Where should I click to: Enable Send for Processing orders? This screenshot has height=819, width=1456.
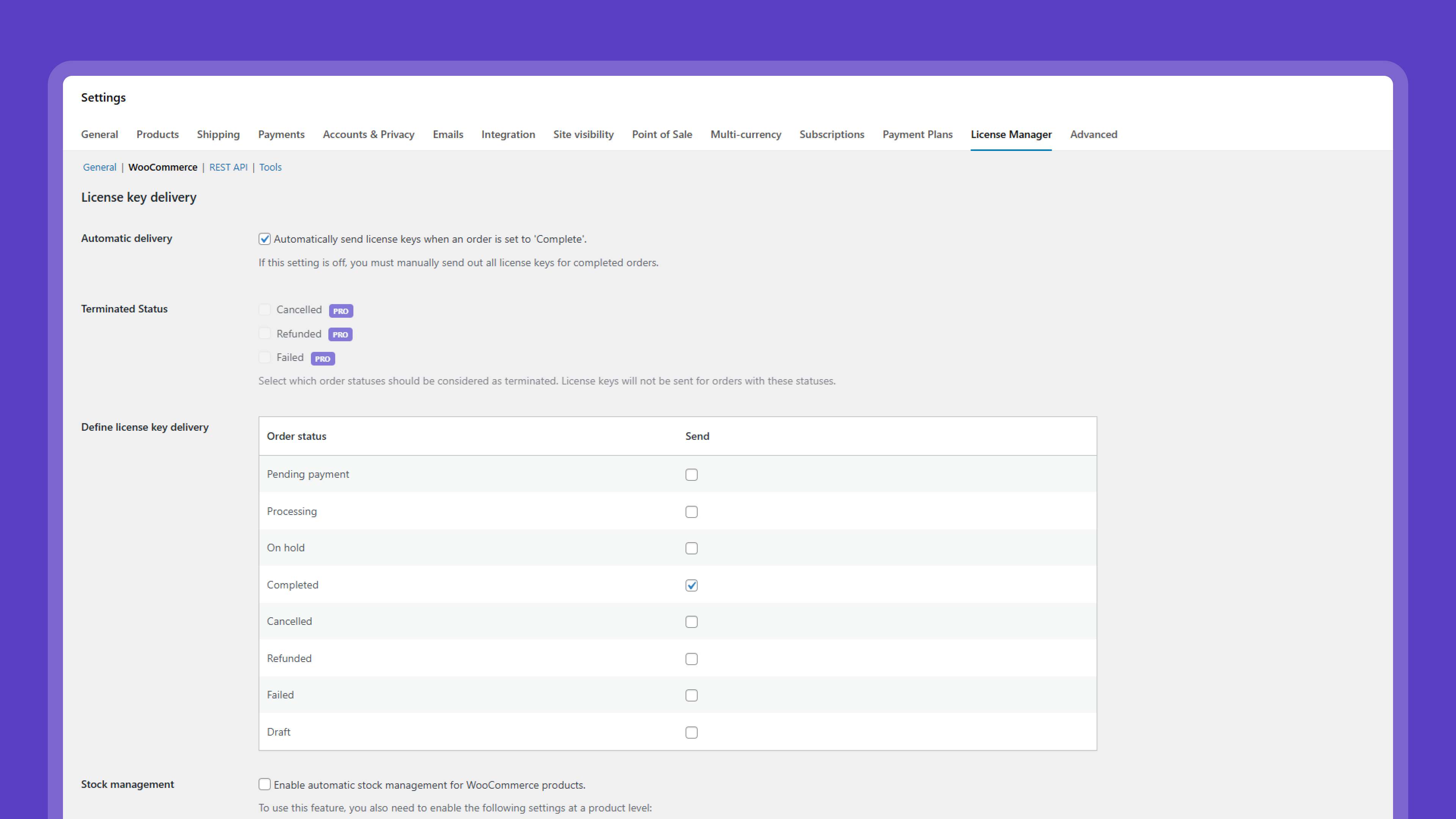coord(691,512)
